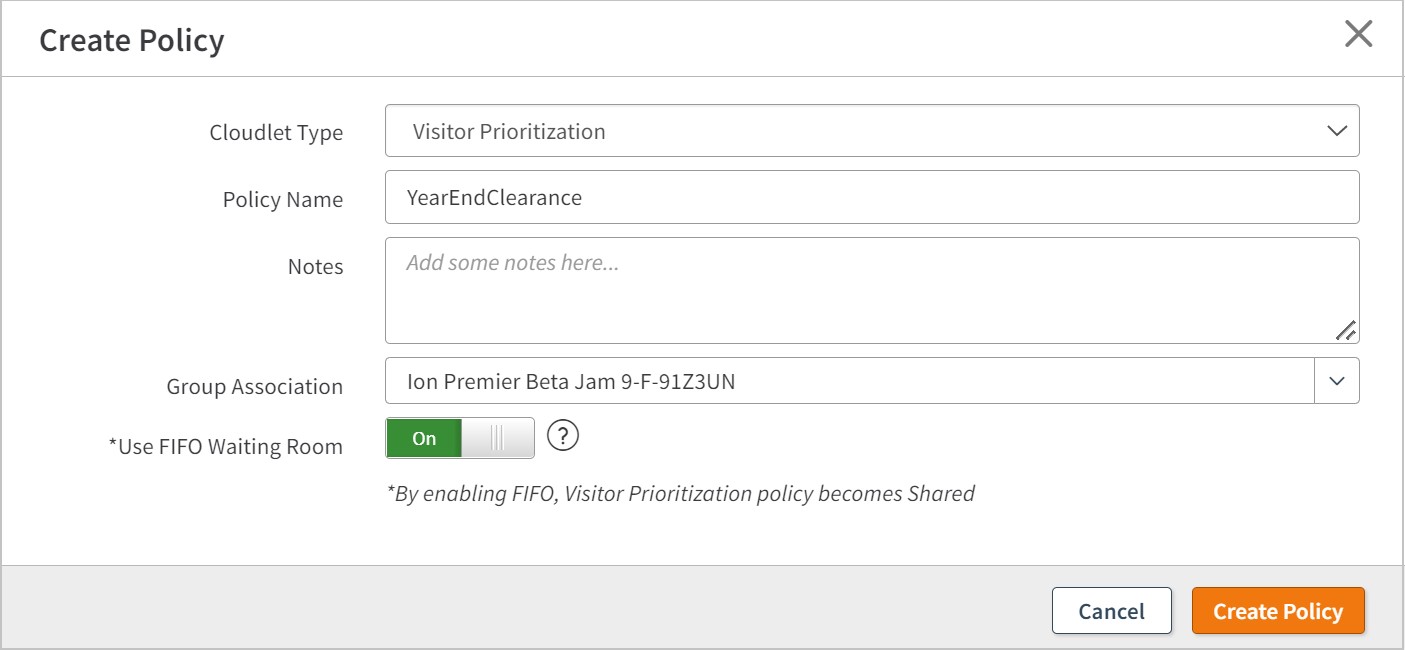Viewport: 1405px width, 650px height.
Task: Select the Visitor Prioritization combo box
Action: coord(860,131)
